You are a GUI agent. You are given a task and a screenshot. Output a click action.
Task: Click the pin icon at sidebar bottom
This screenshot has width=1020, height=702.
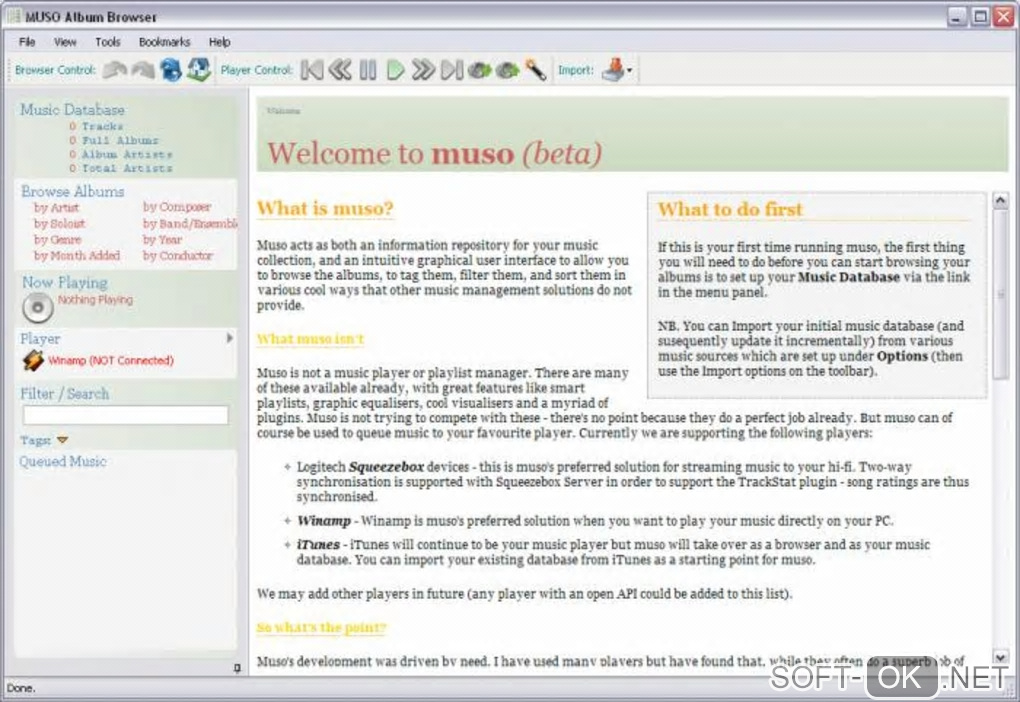(x=237, y=668)
